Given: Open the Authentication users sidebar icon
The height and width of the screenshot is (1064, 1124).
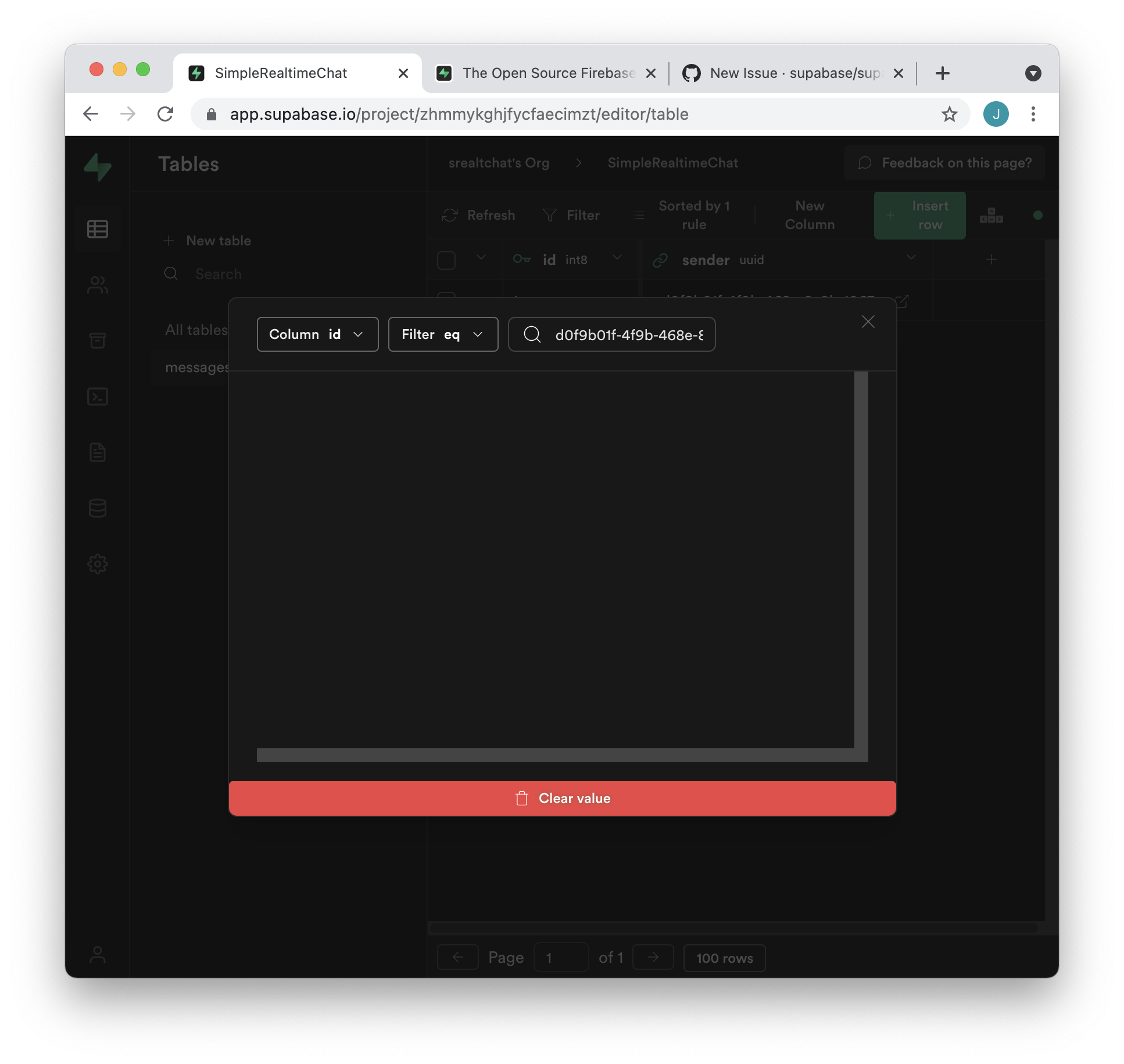Looking at the screenshot, I should (x=97, y=285).
